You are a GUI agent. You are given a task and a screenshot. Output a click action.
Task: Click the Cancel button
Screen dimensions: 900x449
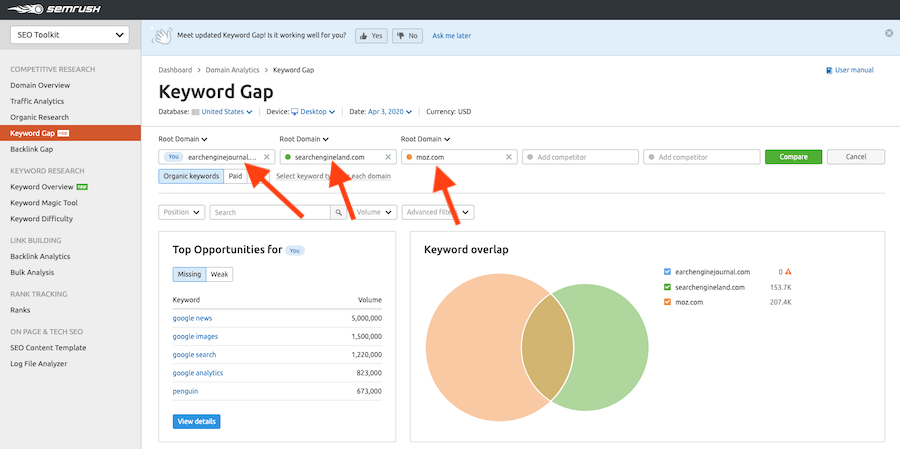[856, 157]
